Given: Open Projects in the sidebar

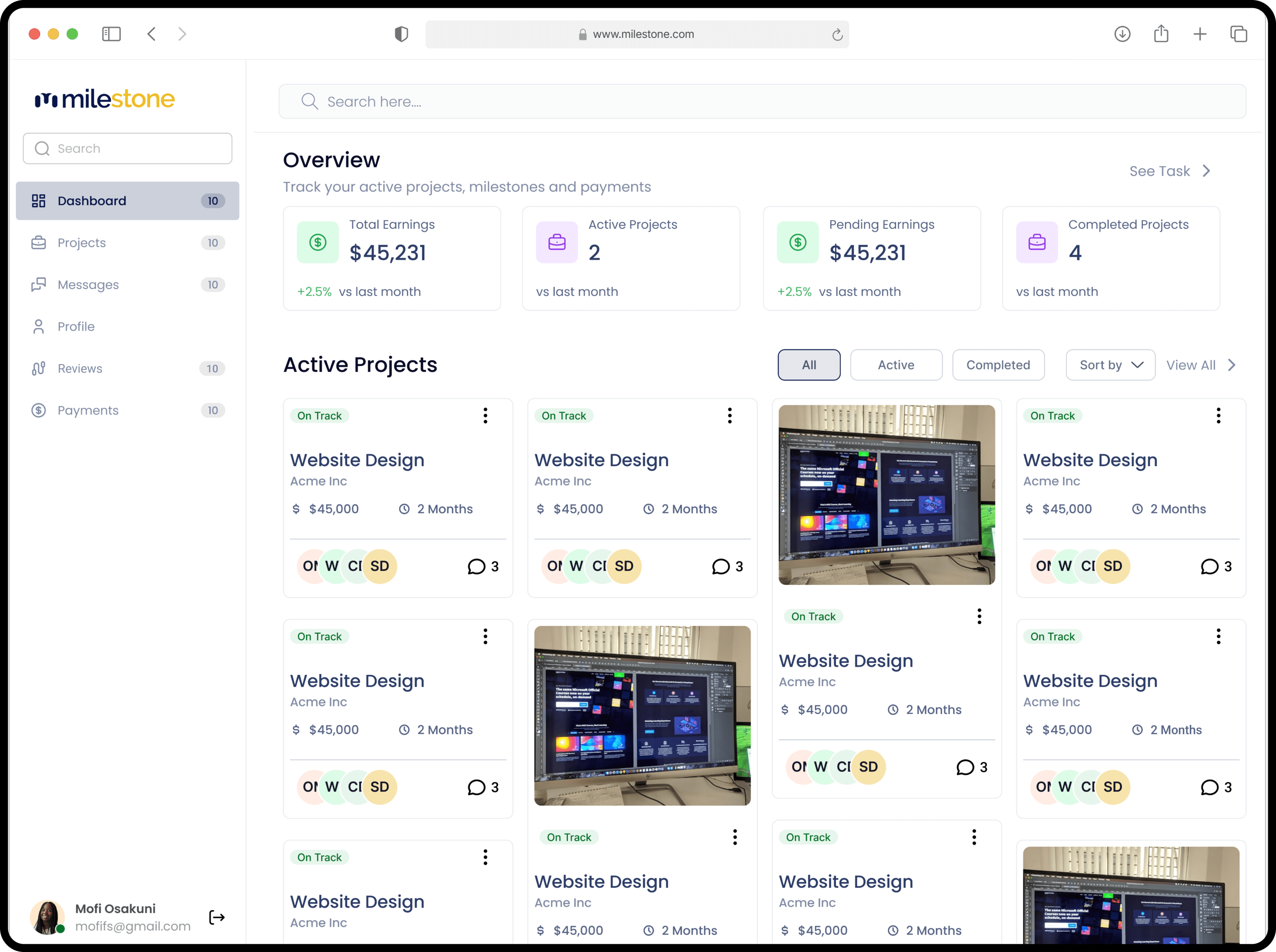Looking at the screenshot, I should [x=82, y=243].
